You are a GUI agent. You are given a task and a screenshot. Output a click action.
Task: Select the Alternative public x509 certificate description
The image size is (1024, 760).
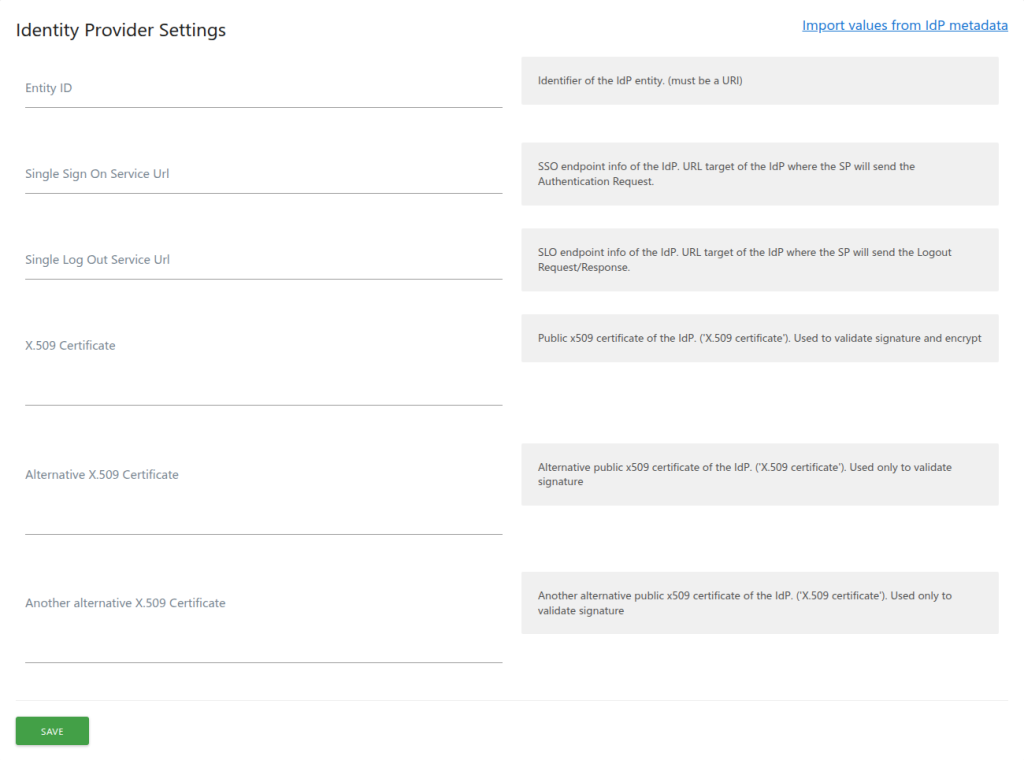(x=759, y=474)
